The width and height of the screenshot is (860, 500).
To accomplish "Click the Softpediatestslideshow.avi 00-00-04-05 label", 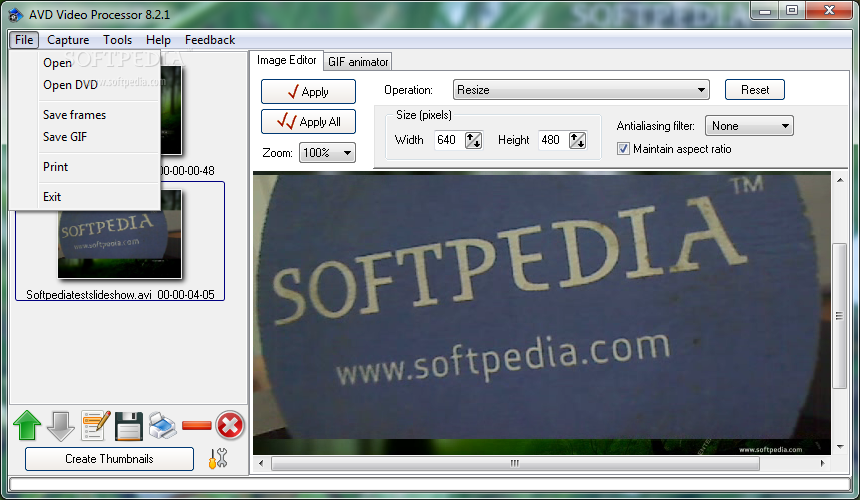I will tap(120, 295).
